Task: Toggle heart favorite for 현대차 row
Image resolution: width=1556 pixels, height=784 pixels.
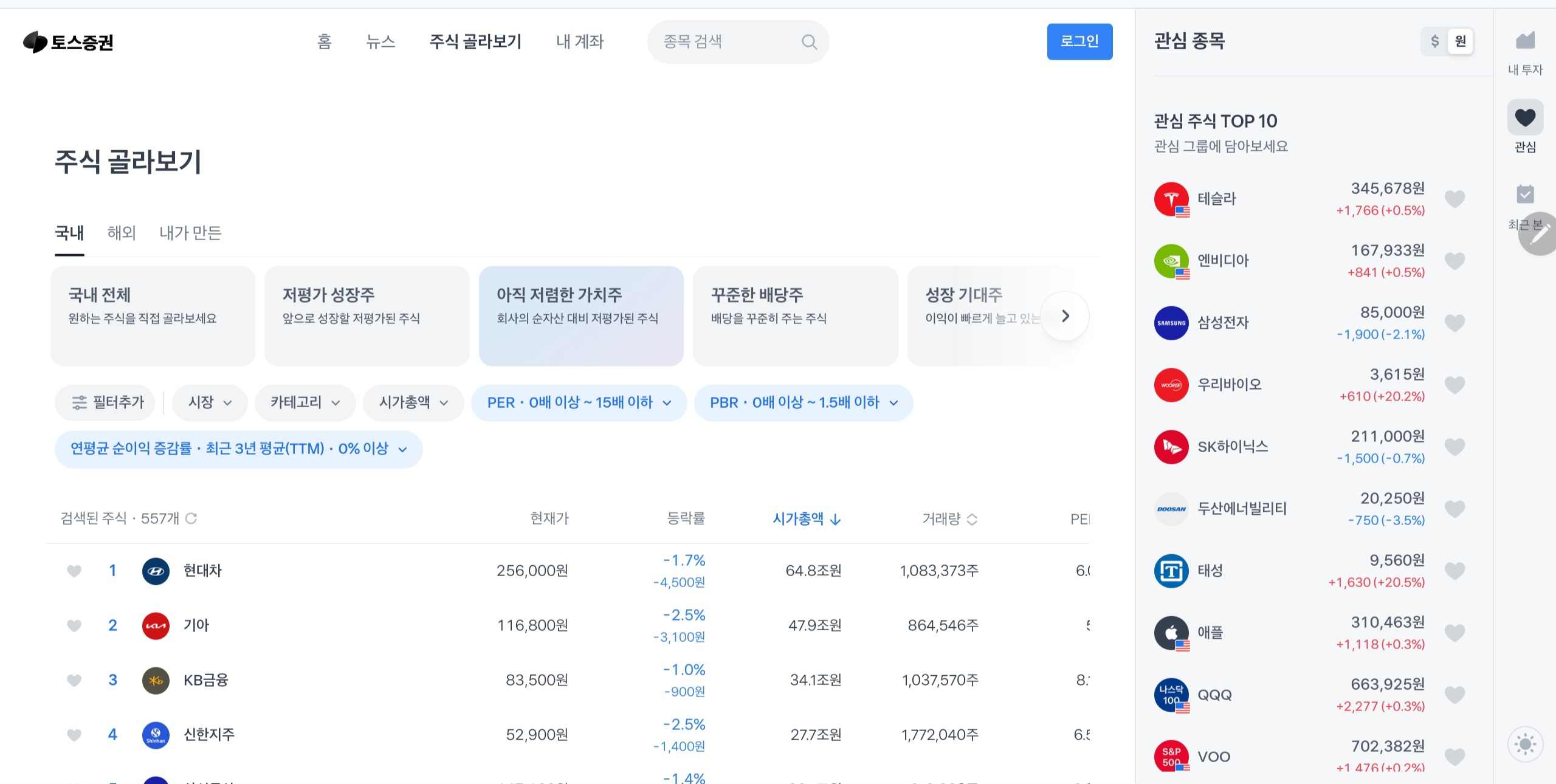Action: coord(74,571)
